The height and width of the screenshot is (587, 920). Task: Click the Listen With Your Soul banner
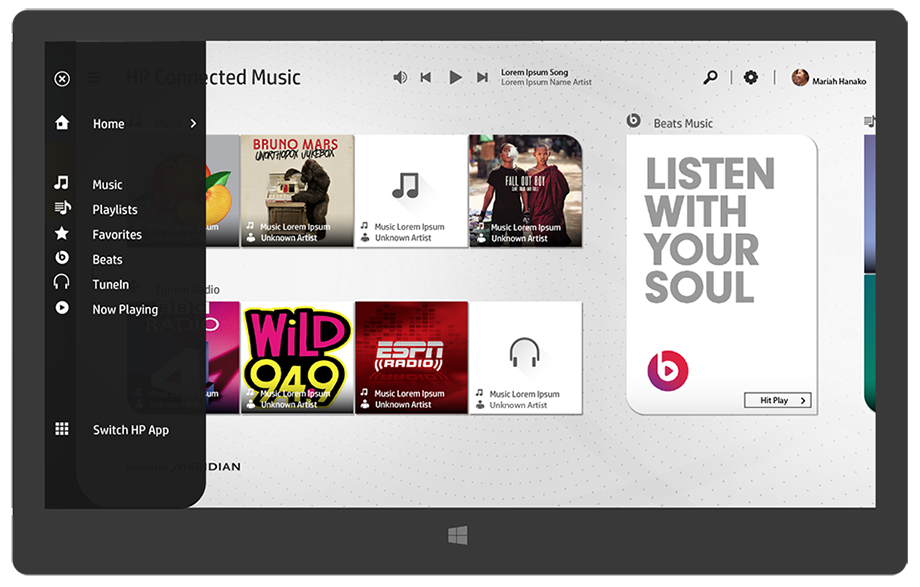pos(722,275)
